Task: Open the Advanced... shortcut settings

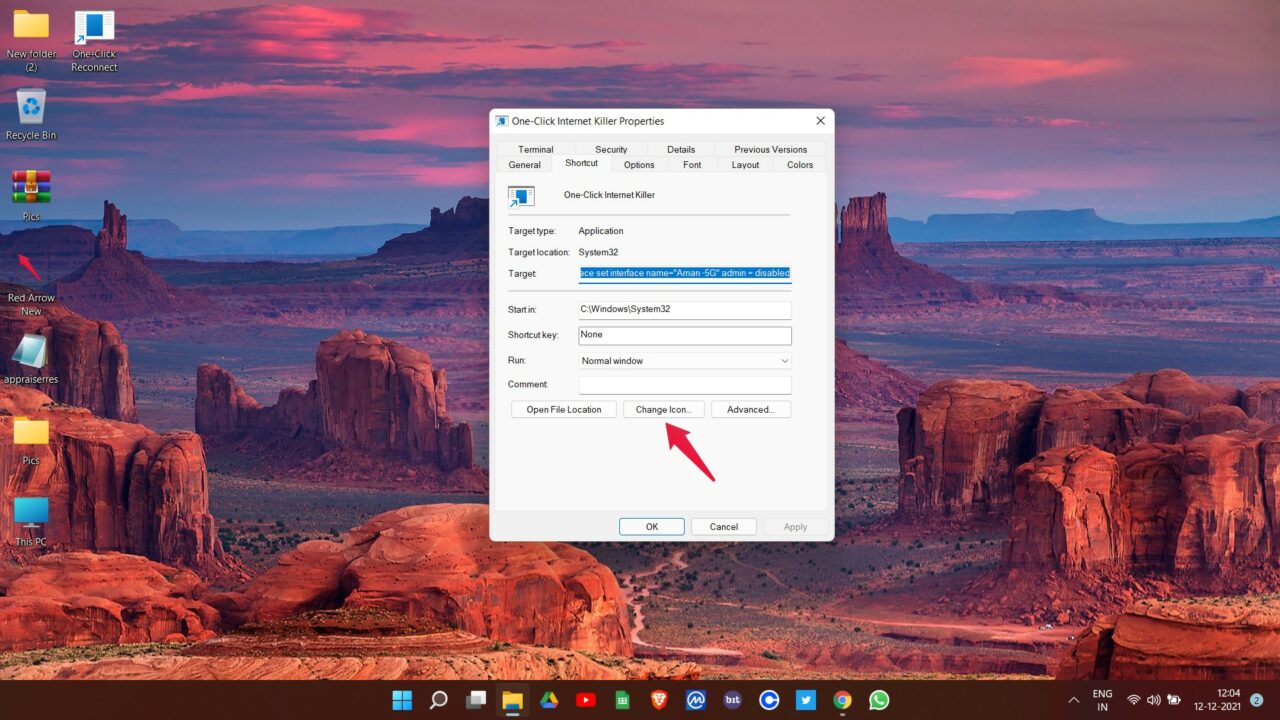Action: click(x=751, y=410)
